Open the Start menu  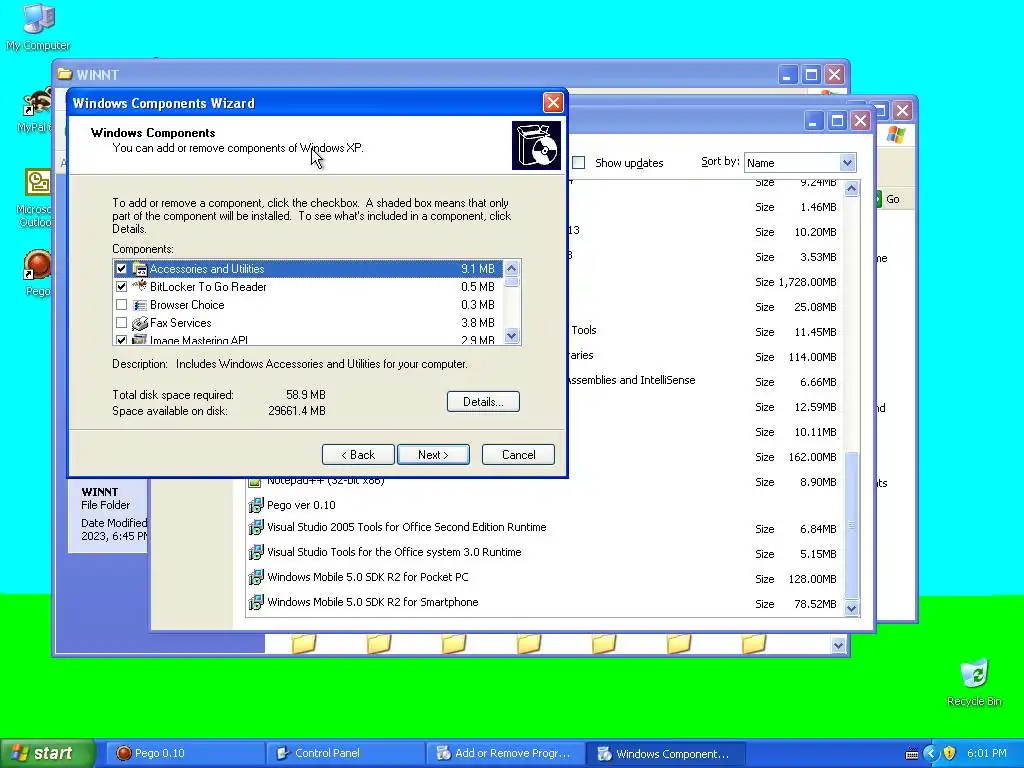(x=47, y=753)
